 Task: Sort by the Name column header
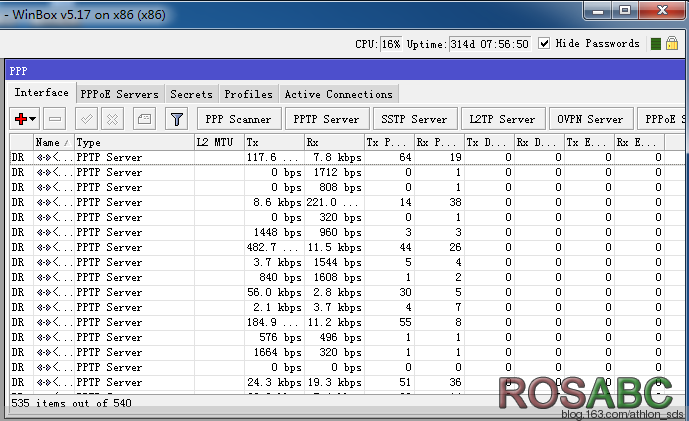54,142
